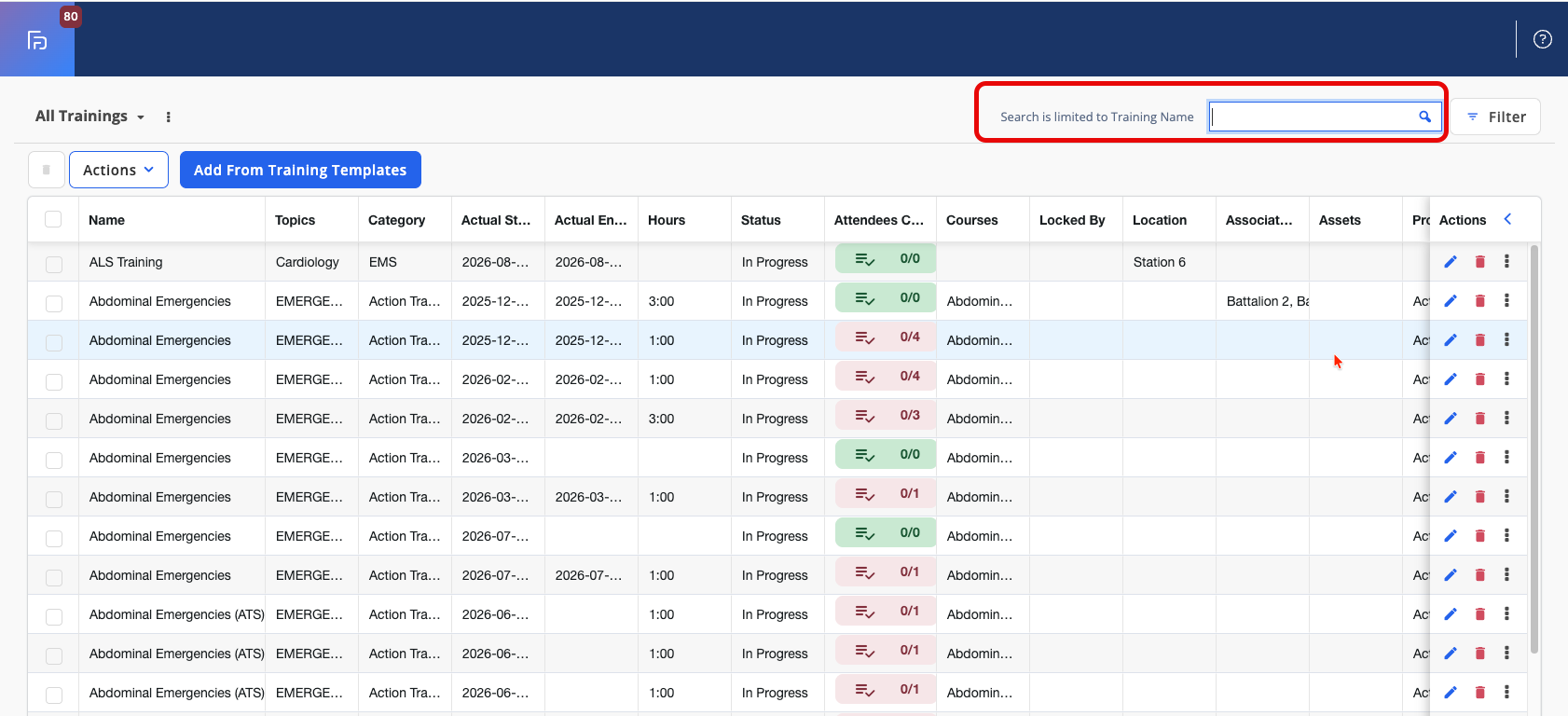Toggle the select-all checkbox in header
Viewport: 1568px width, 716px height.
53,219
